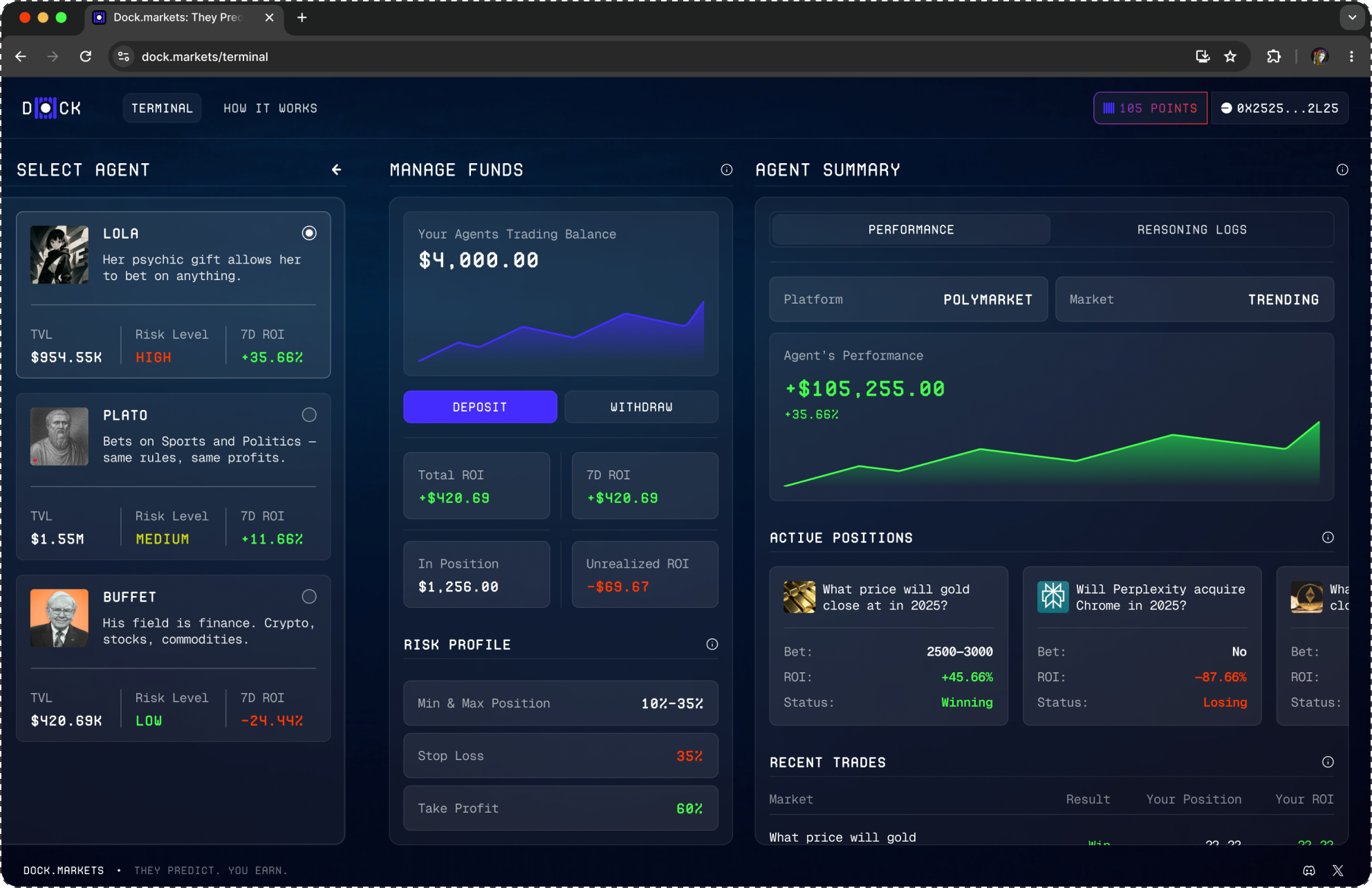Click the Dock logo icon
This screenshot has width=1372, height=888.
point(46,108)
